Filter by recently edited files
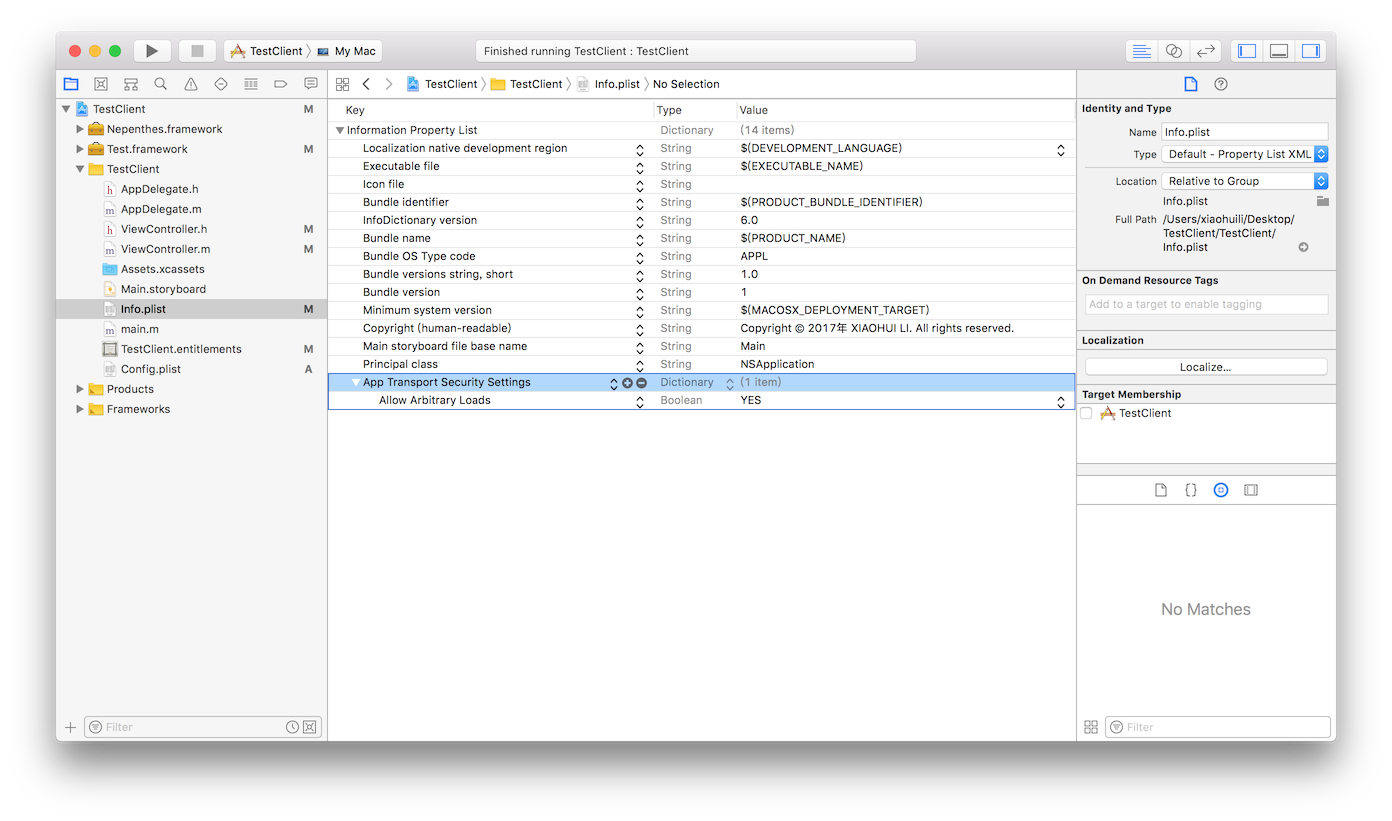This screenshot has height=821, width=1392. click(x=292, y=727)
